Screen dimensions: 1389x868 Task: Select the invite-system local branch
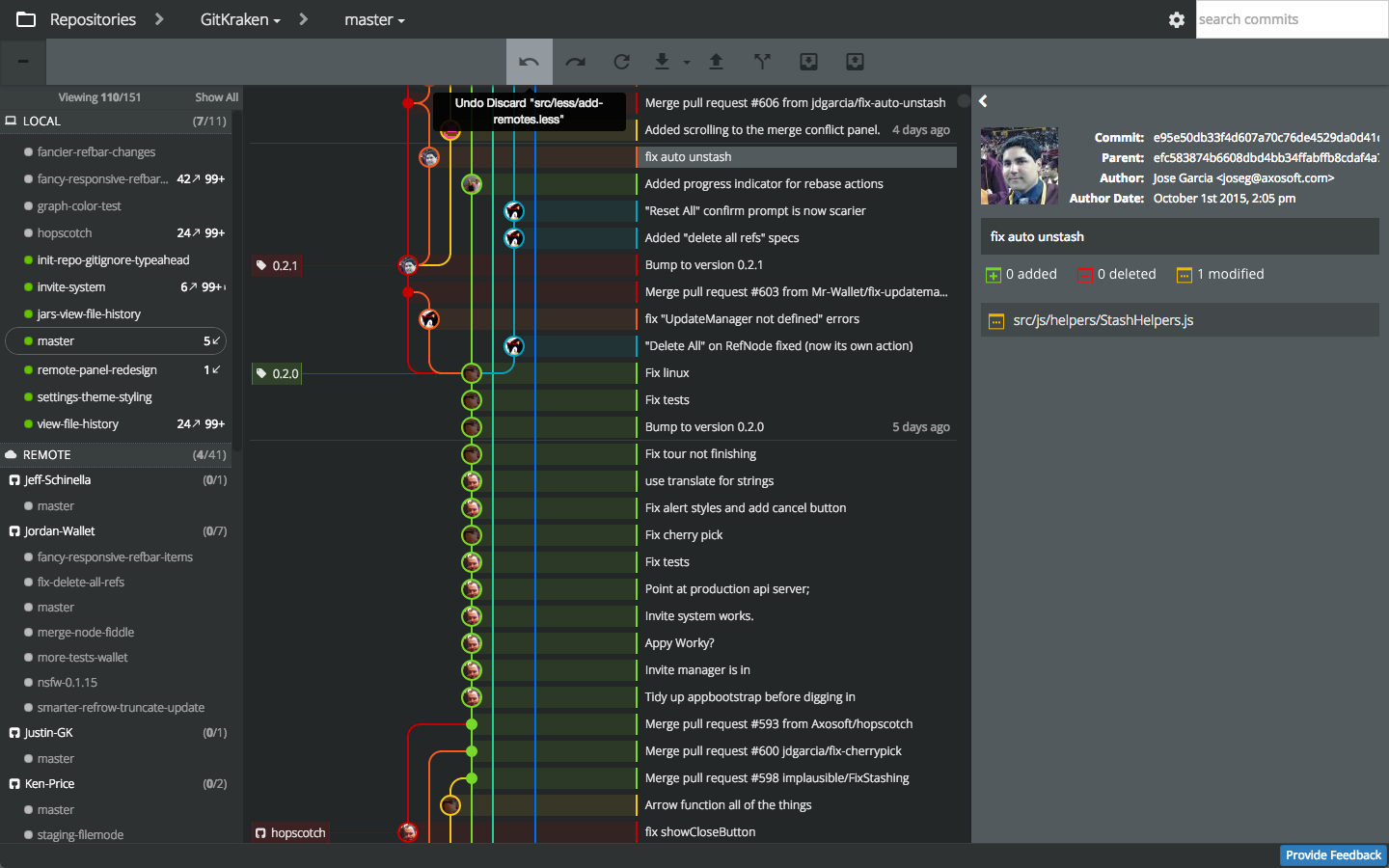(71, 287)
